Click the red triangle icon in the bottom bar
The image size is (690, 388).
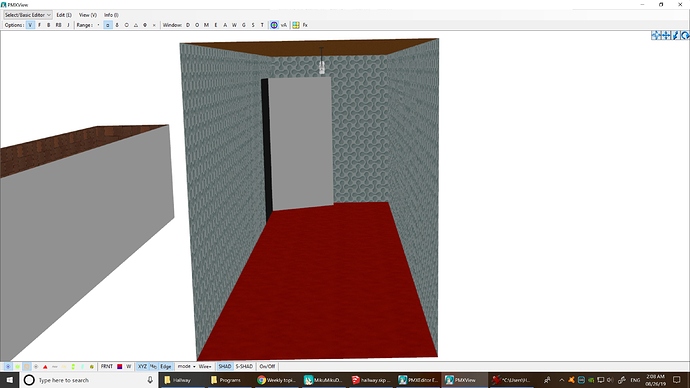(45, 366)
